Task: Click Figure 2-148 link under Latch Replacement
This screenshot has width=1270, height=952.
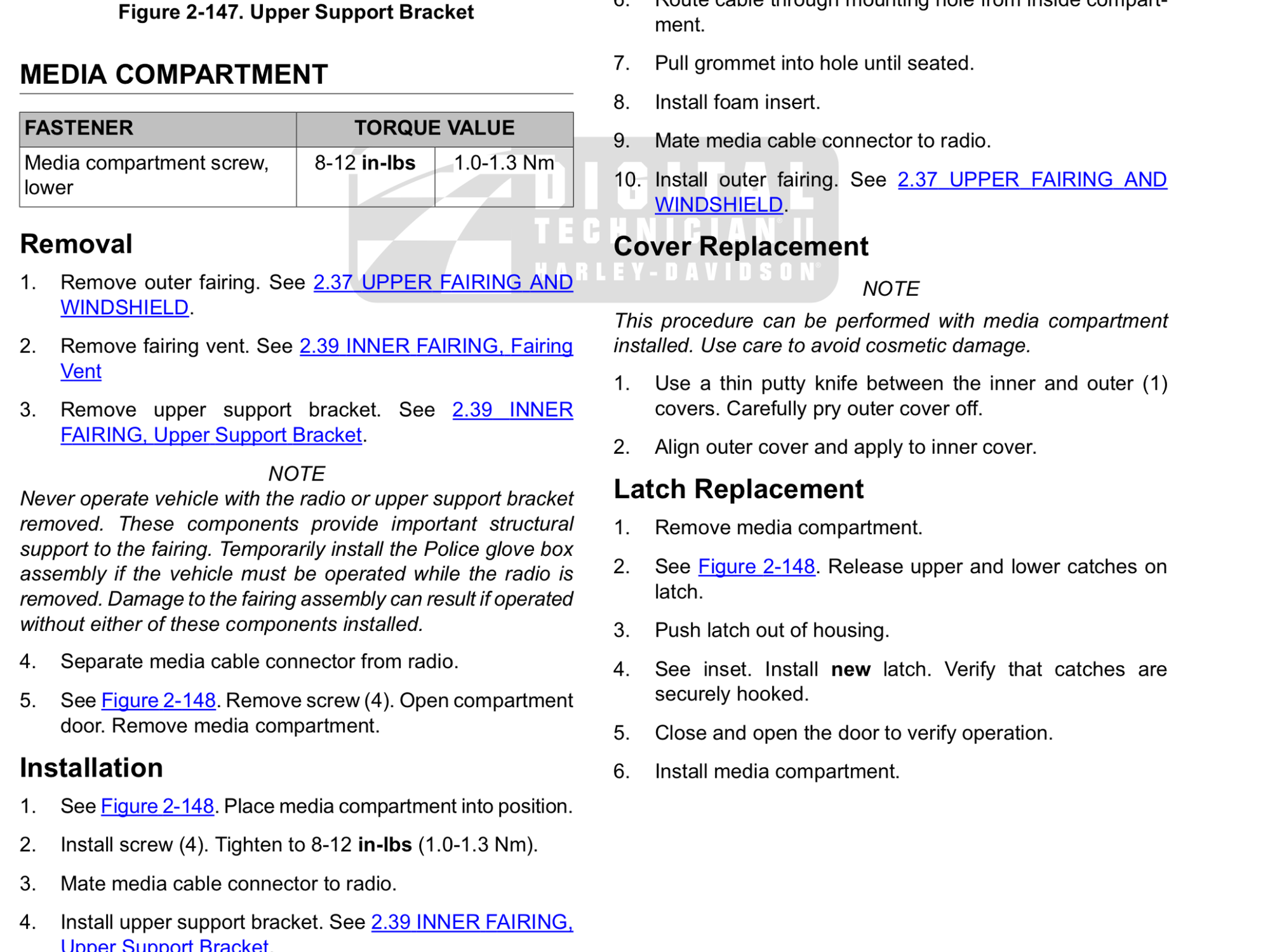Action: click(x=756, y=567)
